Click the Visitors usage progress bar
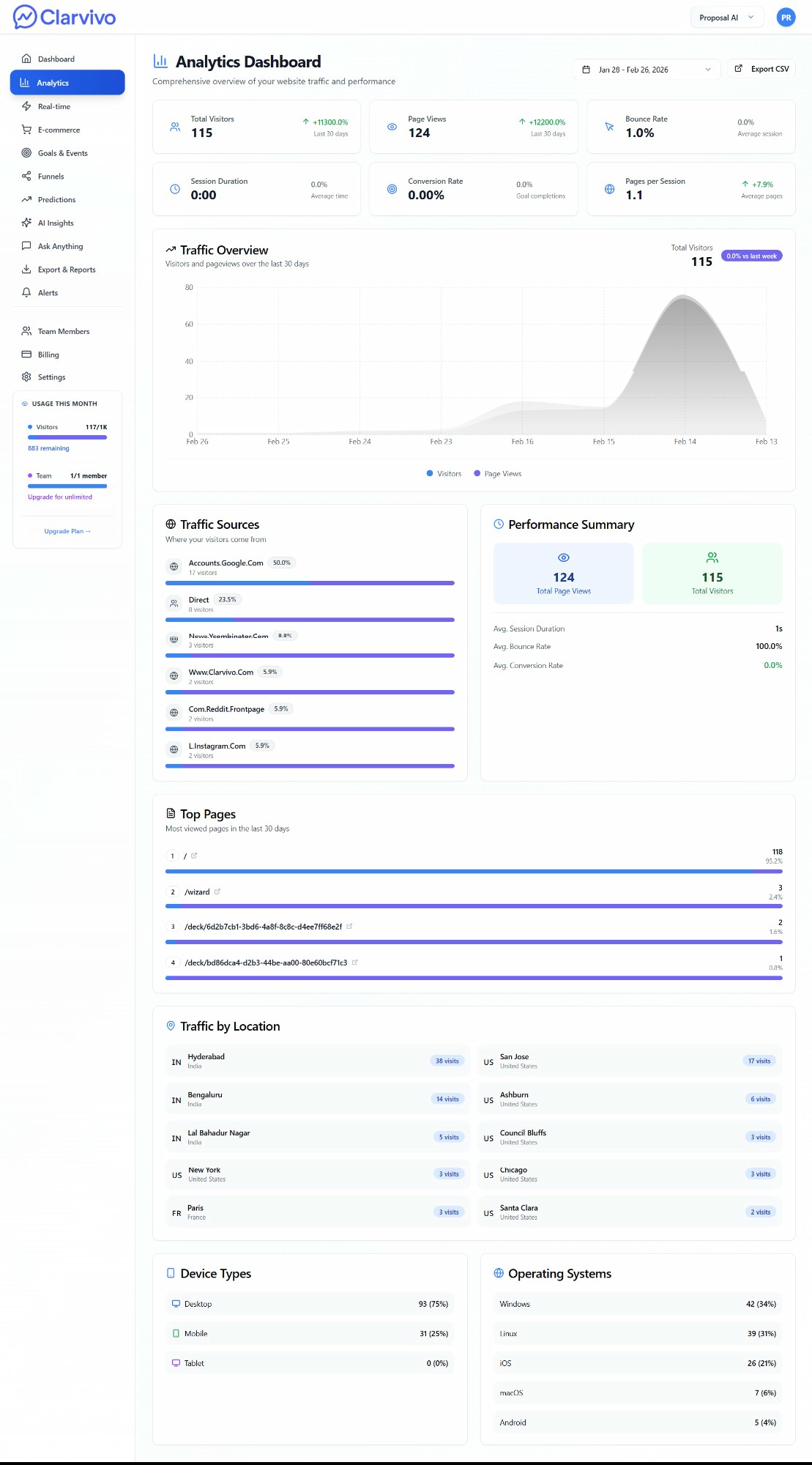Viewport: 812px width, 1484px height. click(66, 436)
